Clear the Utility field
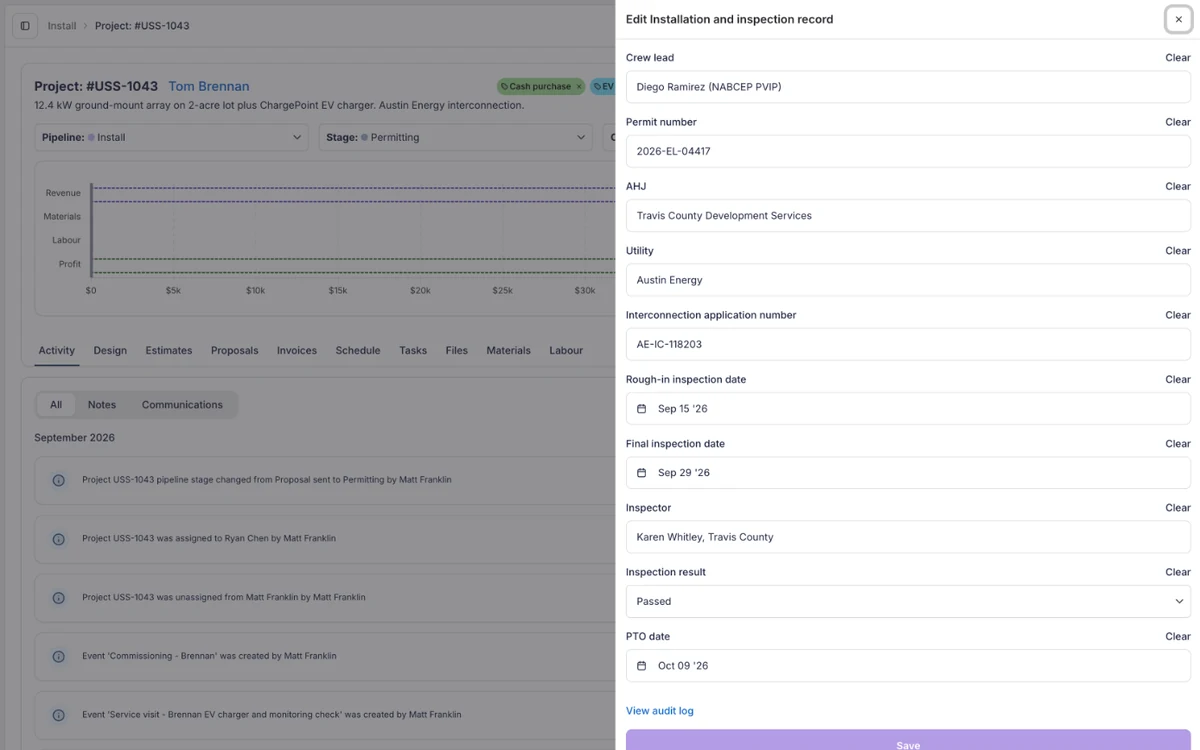 pos(1177,251)
